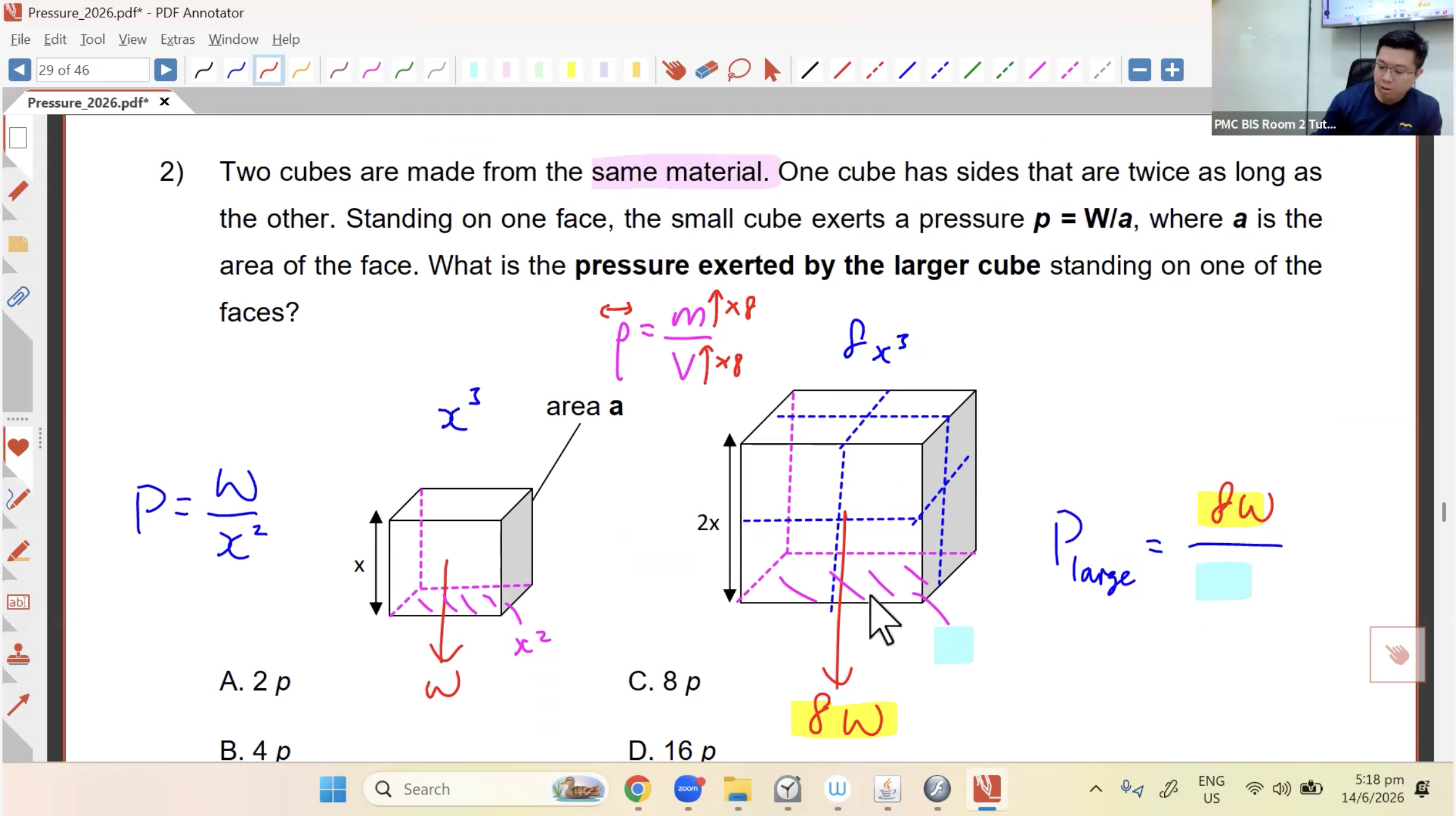The height and width of the screenshot is (816, 1456).
Task: Pick the yellow highlighter
Action: [x=571, y=70]
